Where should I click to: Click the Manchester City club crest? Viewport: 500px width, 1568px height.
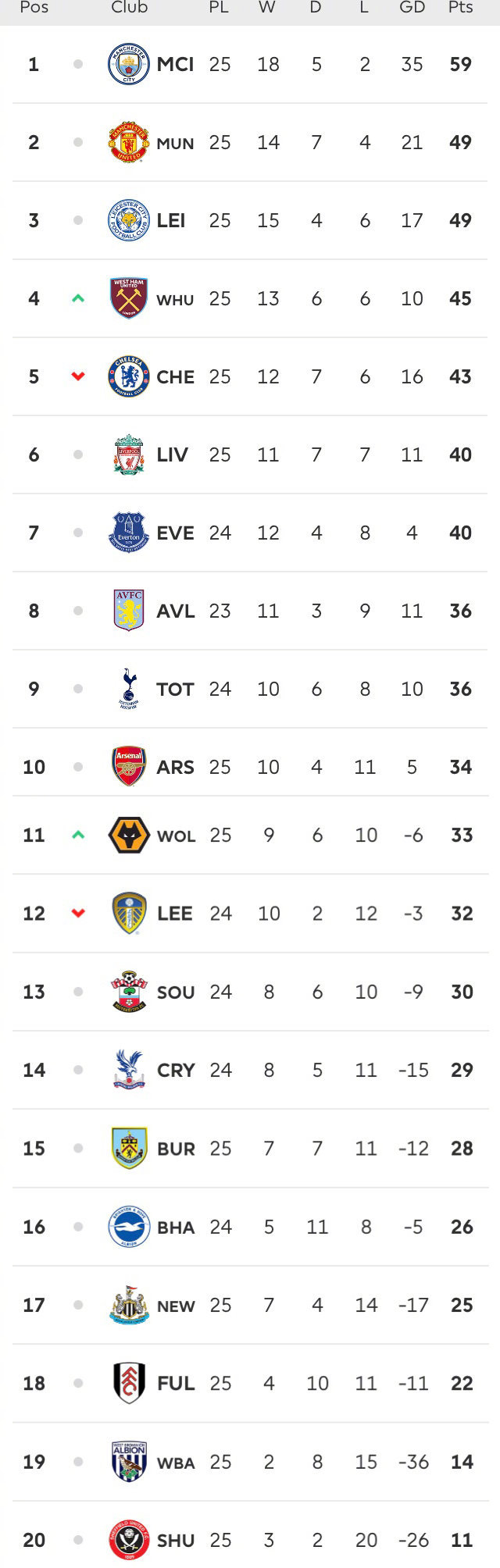pyautogui.click(x=129, y=64)
